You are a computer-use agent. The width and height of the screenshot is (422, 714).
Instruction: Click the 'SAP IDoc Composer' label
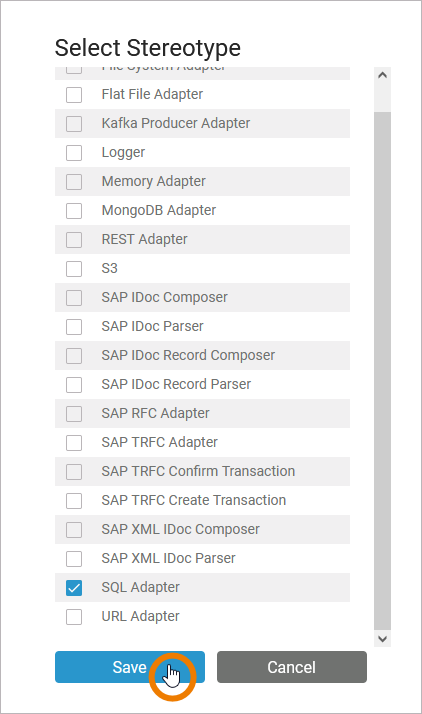pos(164,297)
